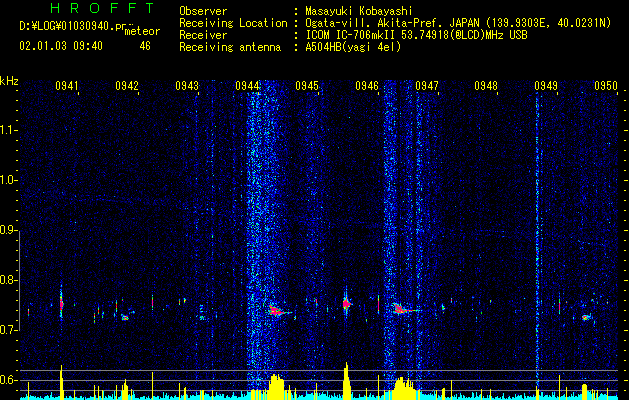The image size is (629, 400).
Task: Click the observer name Masayuki Kobayashi
Action: [359, 11]
